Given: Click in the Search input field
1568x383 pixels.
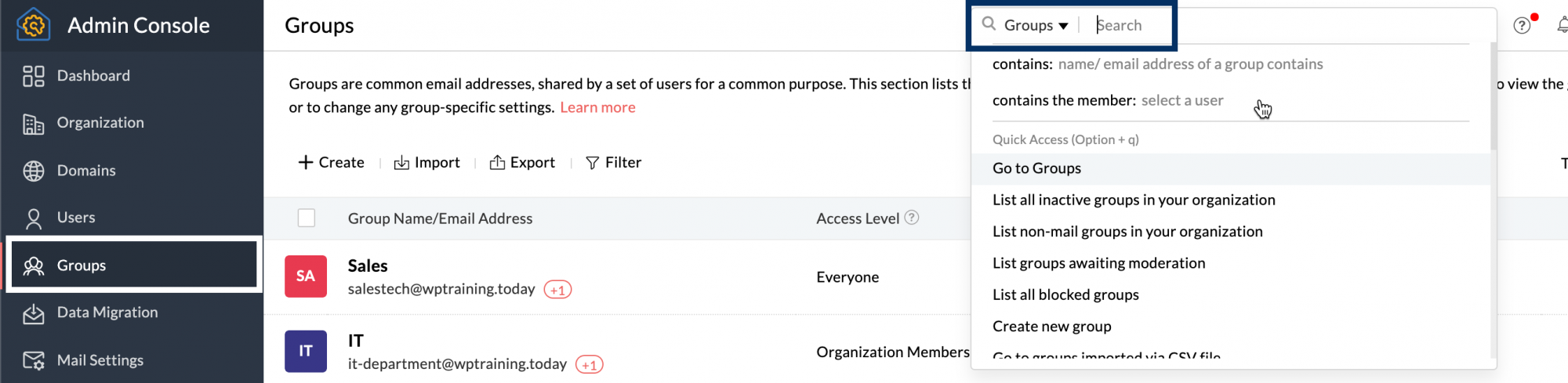Looking at the screenshot, I should click(1129, 25).
